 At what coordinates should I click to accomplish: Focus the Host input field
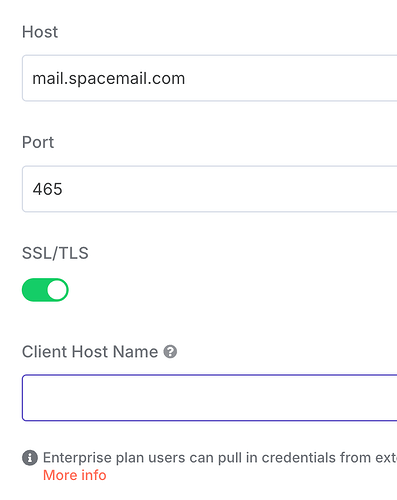pos(210,78)
